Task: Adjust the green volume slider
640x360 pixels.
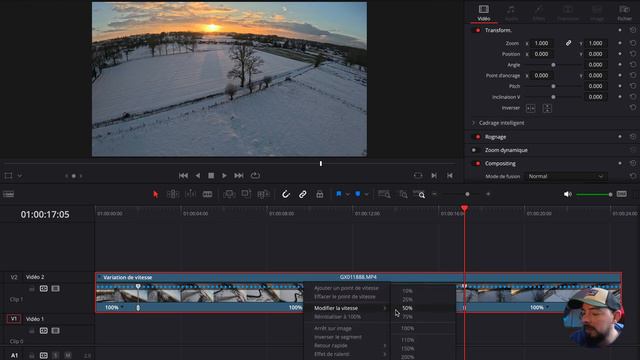Action: coord(594,195)
